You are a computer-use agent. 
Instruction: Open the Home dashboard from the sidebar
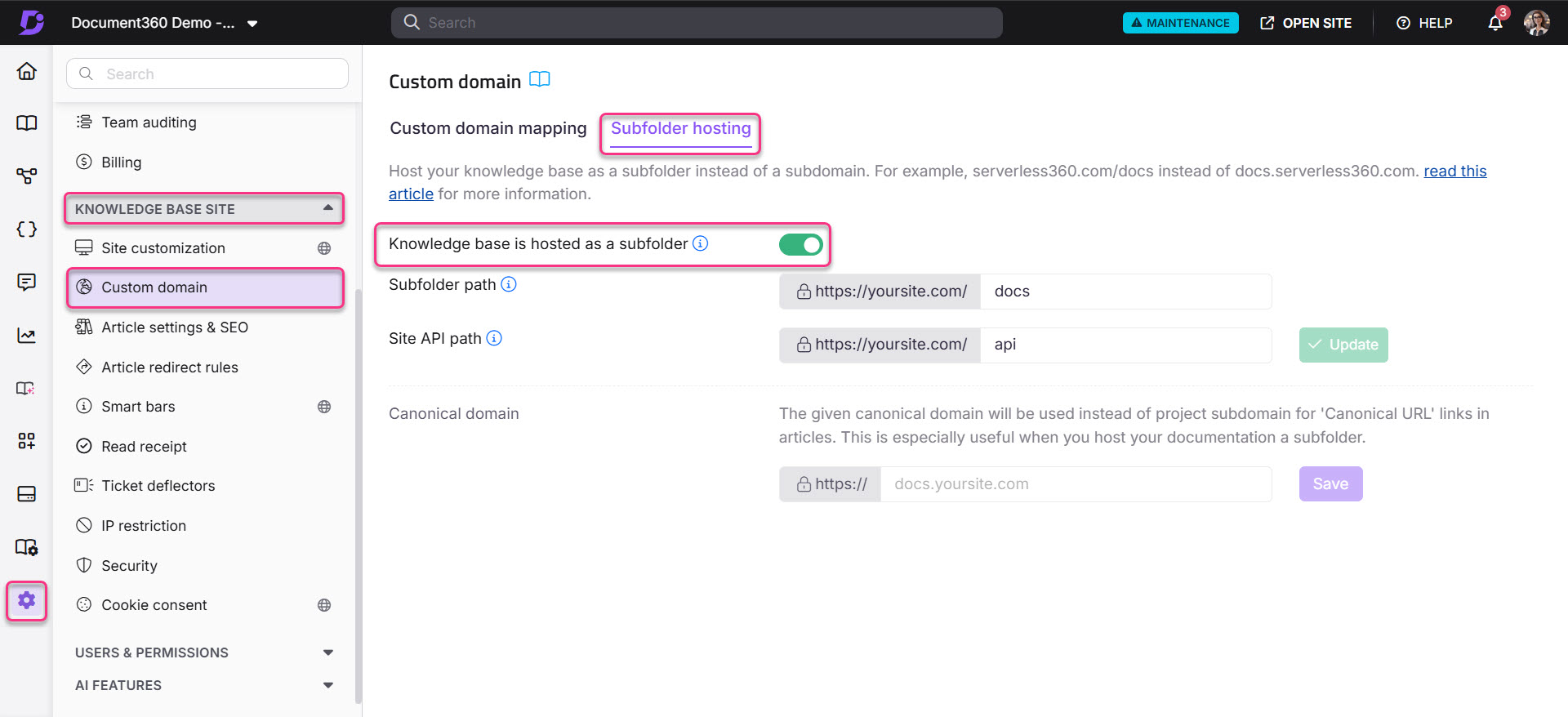26,72
